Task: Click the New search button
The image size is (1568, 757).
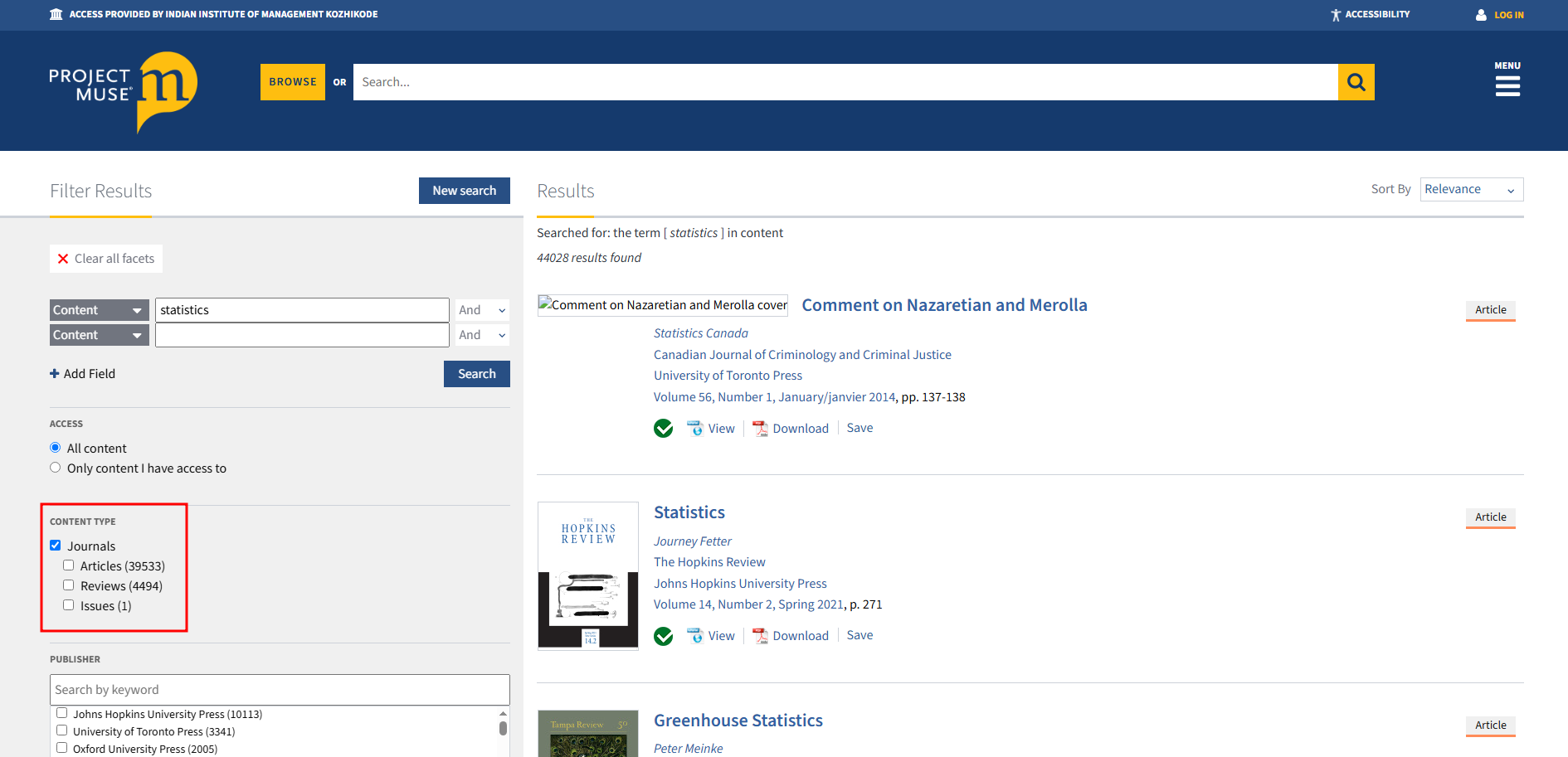Action: click(x=464, y=191)
